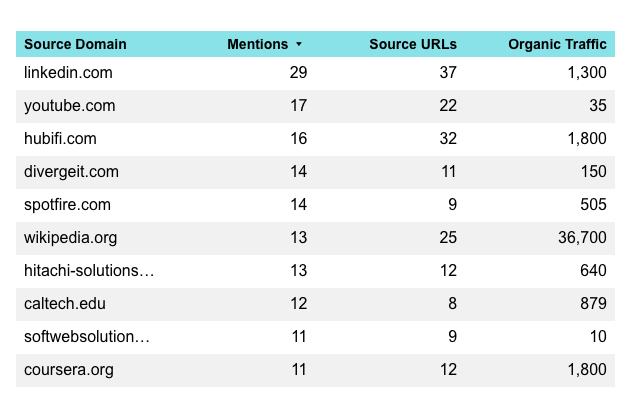Select the youtube.com domain cell

tap(69, 106)
